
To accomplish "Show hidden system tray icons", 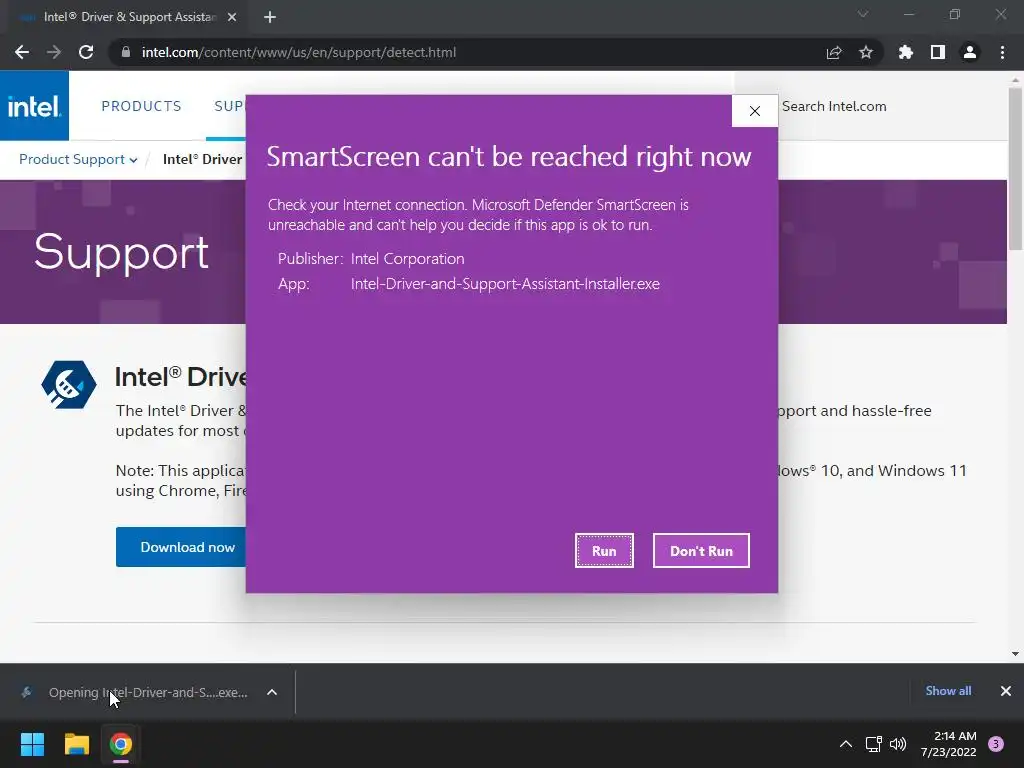I will pyautogui.click(x=846, y=744).
